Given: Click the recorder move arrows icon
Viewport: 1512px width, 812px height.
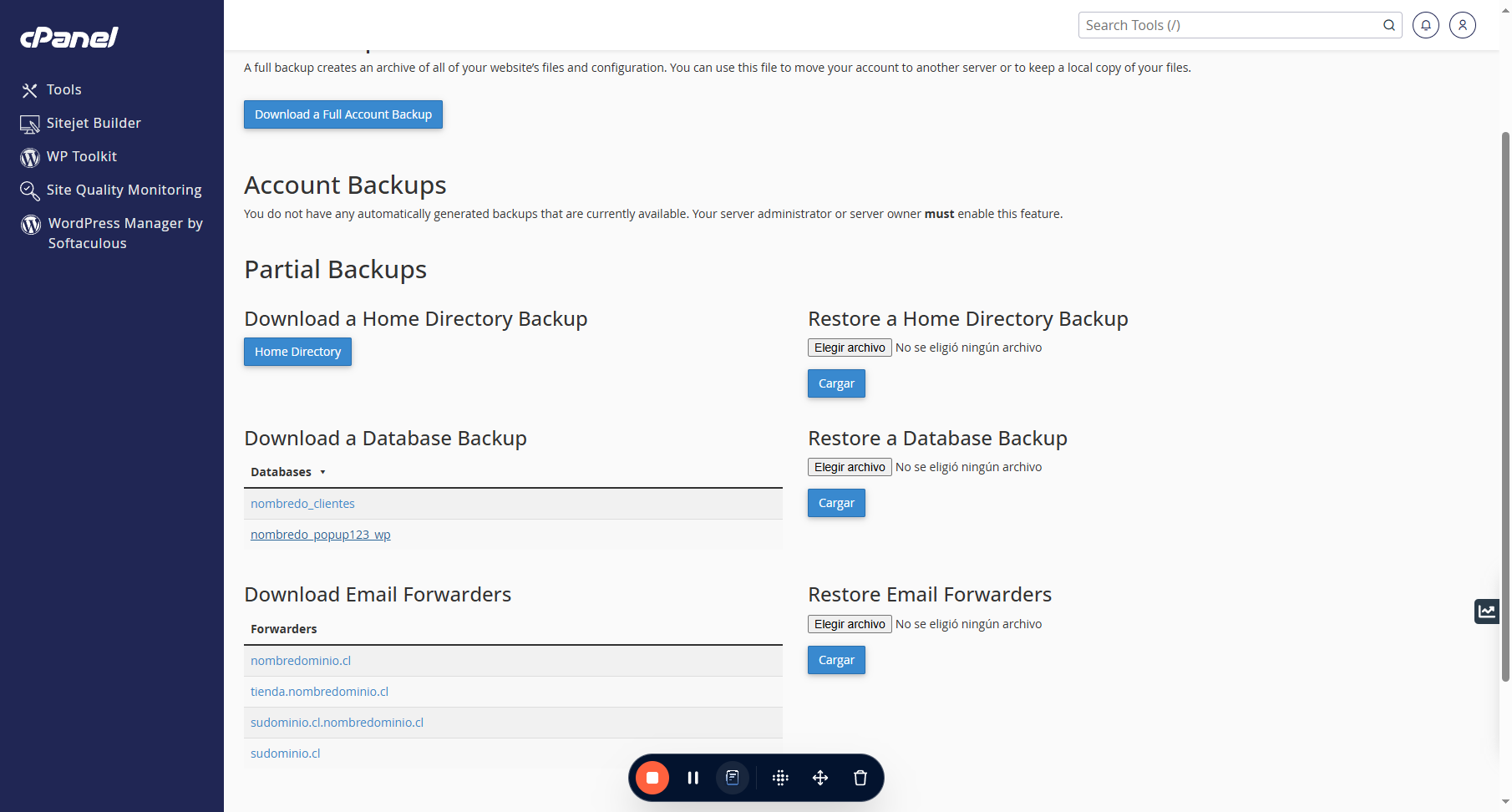Looking at the screenshot, I should (820, 778).
